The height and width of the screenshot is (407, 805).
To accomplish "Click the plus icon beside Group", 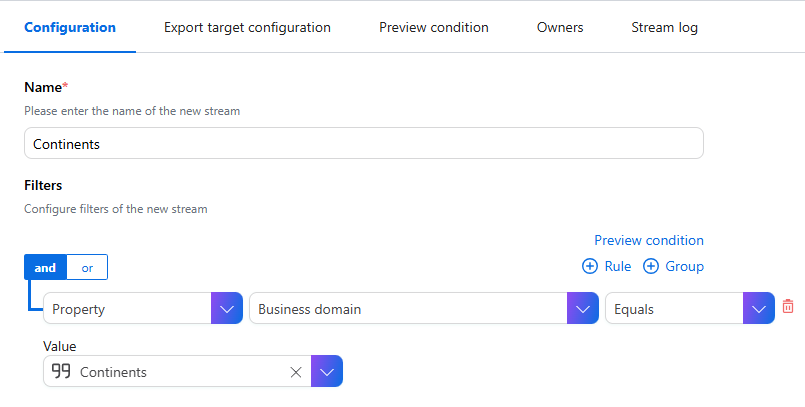I will (650, 266).
